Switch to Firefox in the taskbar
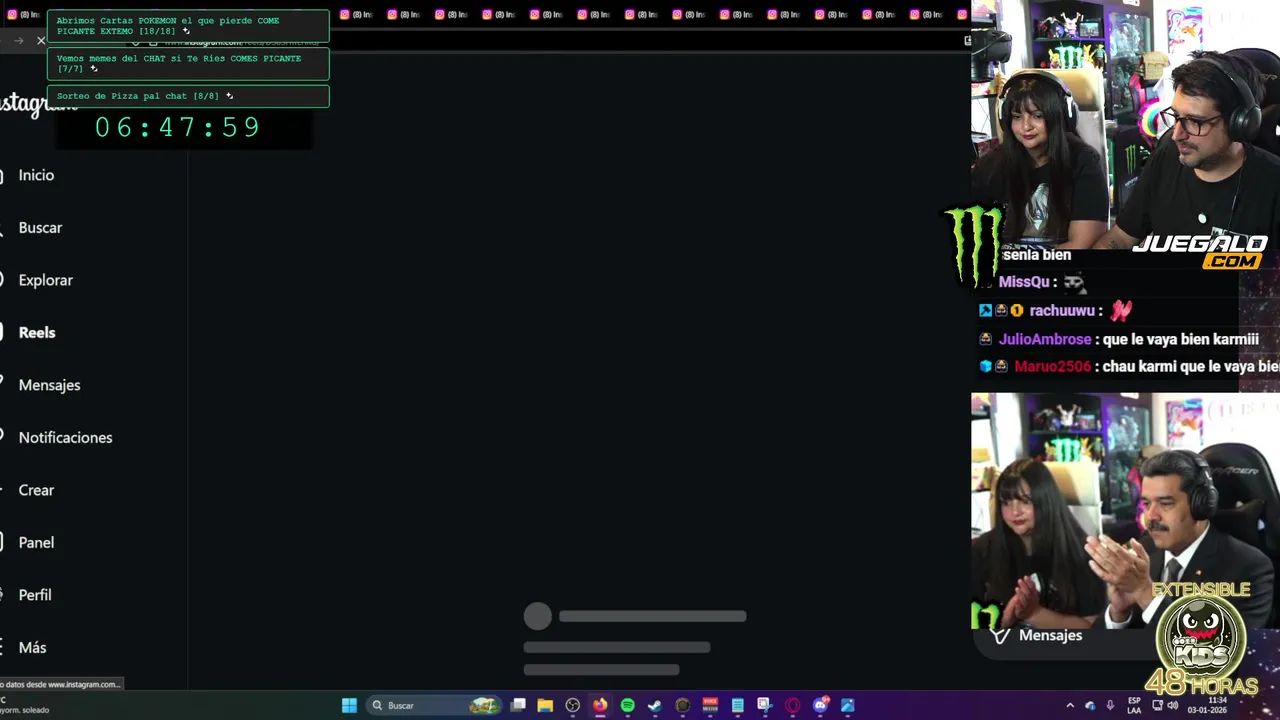The height and width of the screenshot is (720, 1280). pyautogui.click(x=600, y=705)
